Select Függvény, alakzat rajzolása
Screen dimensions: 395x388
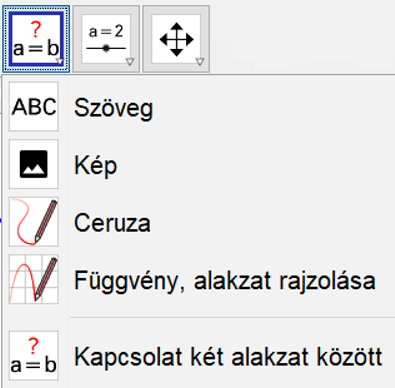coord(225,281)
